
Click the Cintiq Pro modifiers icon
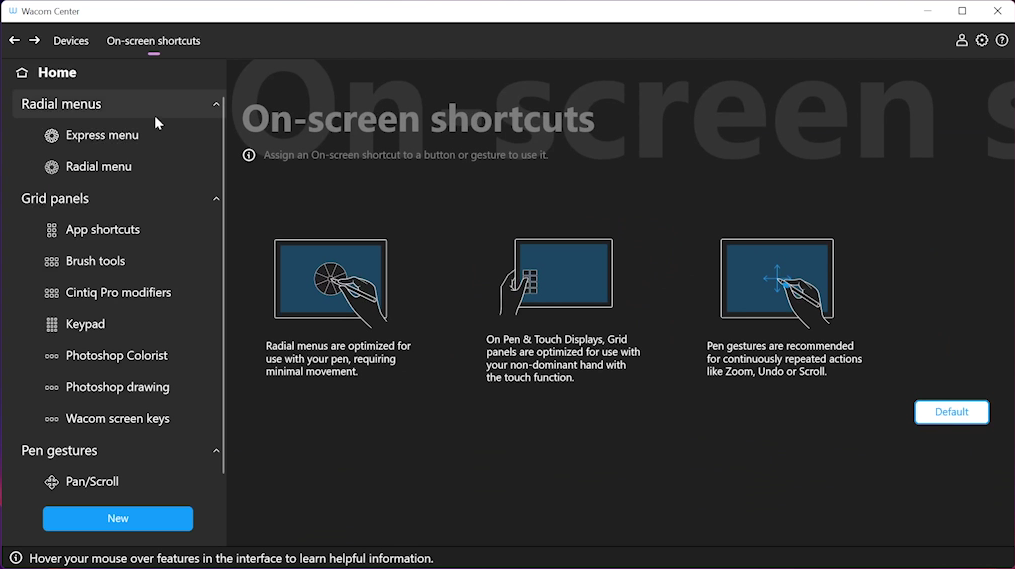(52, 293)
